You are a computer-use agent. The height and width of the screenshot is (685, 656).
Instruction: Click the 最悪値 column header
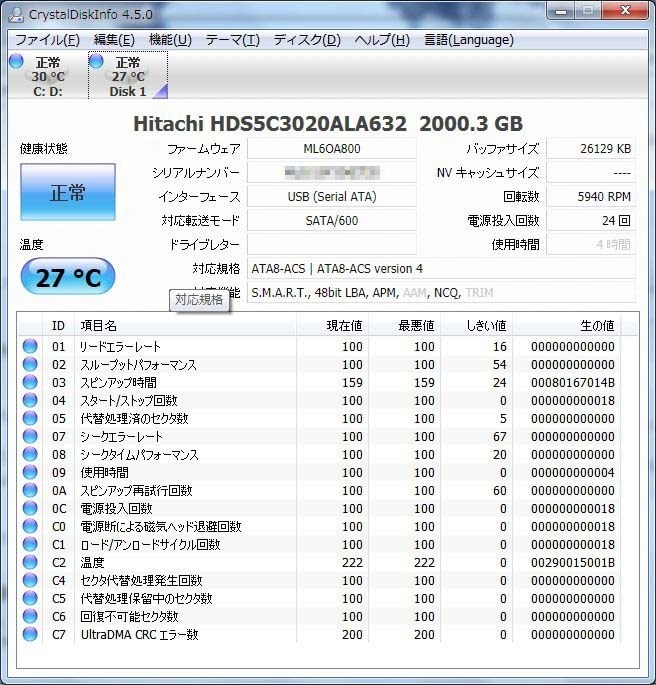(405, 325)
